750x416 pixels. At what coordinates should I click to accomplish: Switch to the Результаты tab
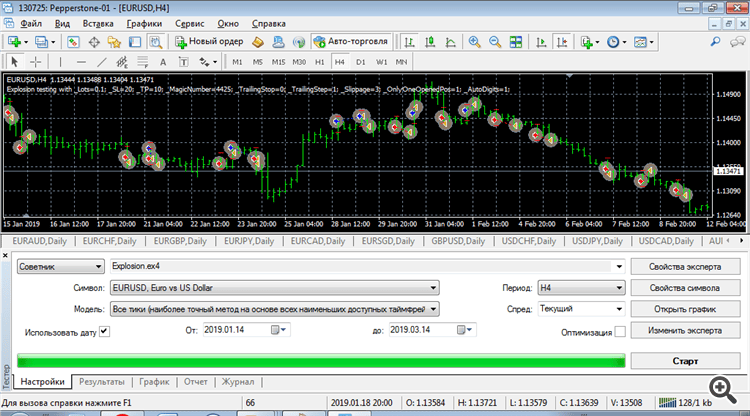point(102,382)
